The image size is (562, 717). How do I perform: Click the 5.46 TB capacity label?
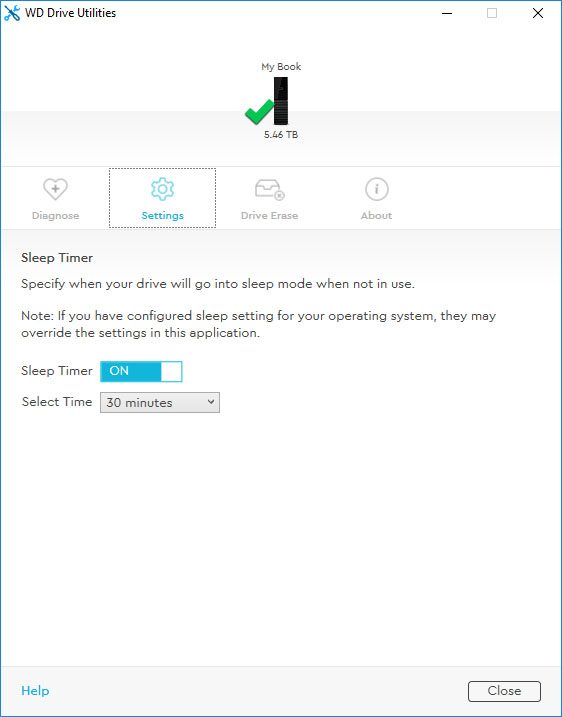click(x=281, y=135)
